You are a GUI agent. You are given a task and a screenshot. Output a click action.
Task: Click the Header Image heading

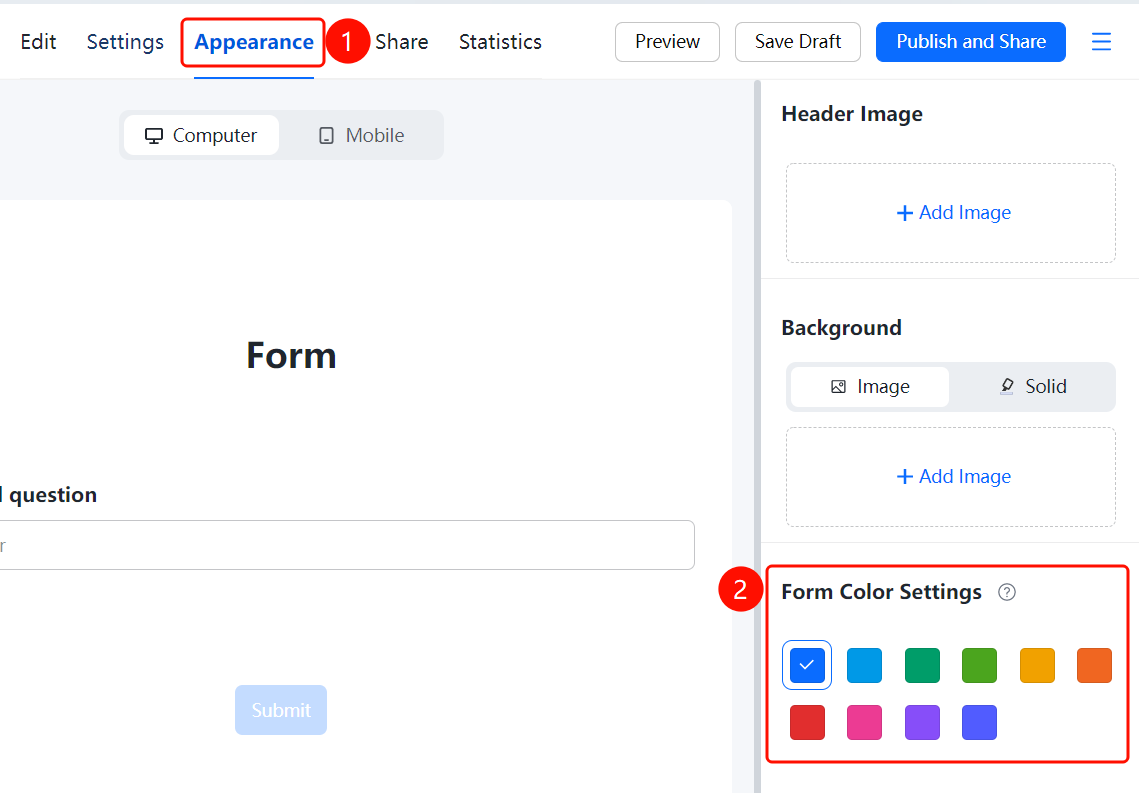(852, 114)
